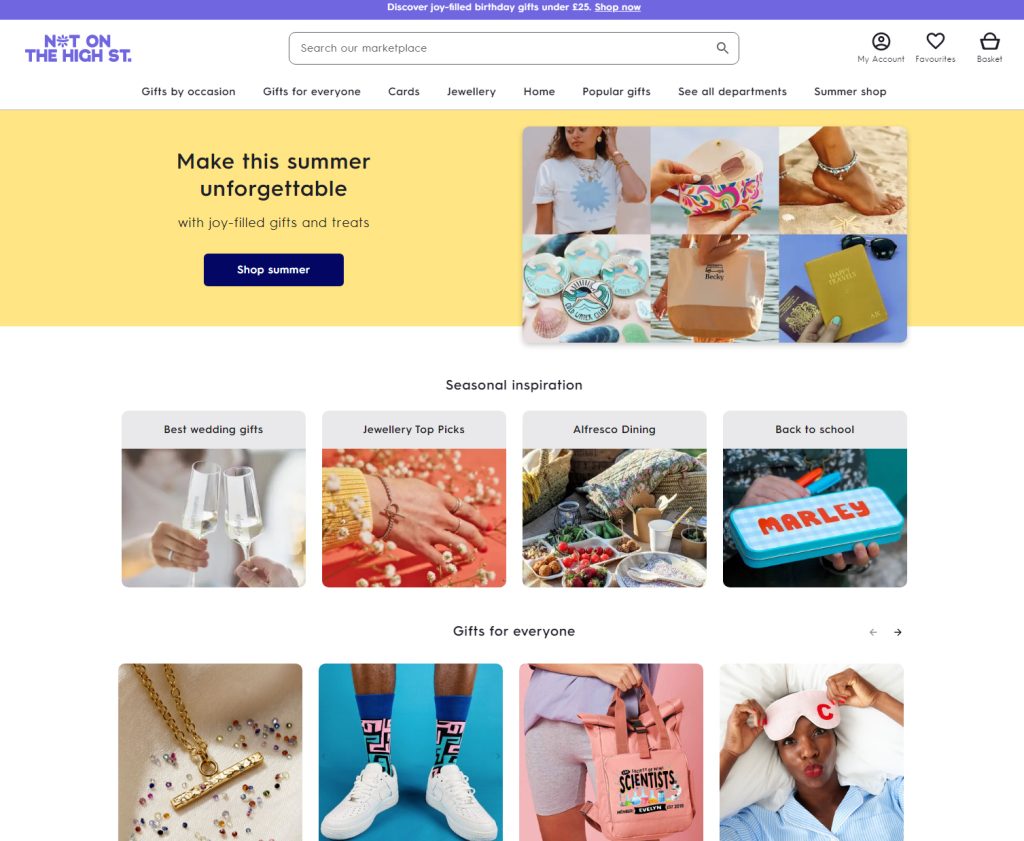
Task: Select the gold bar necklace product image
Action: pos(210,752)
